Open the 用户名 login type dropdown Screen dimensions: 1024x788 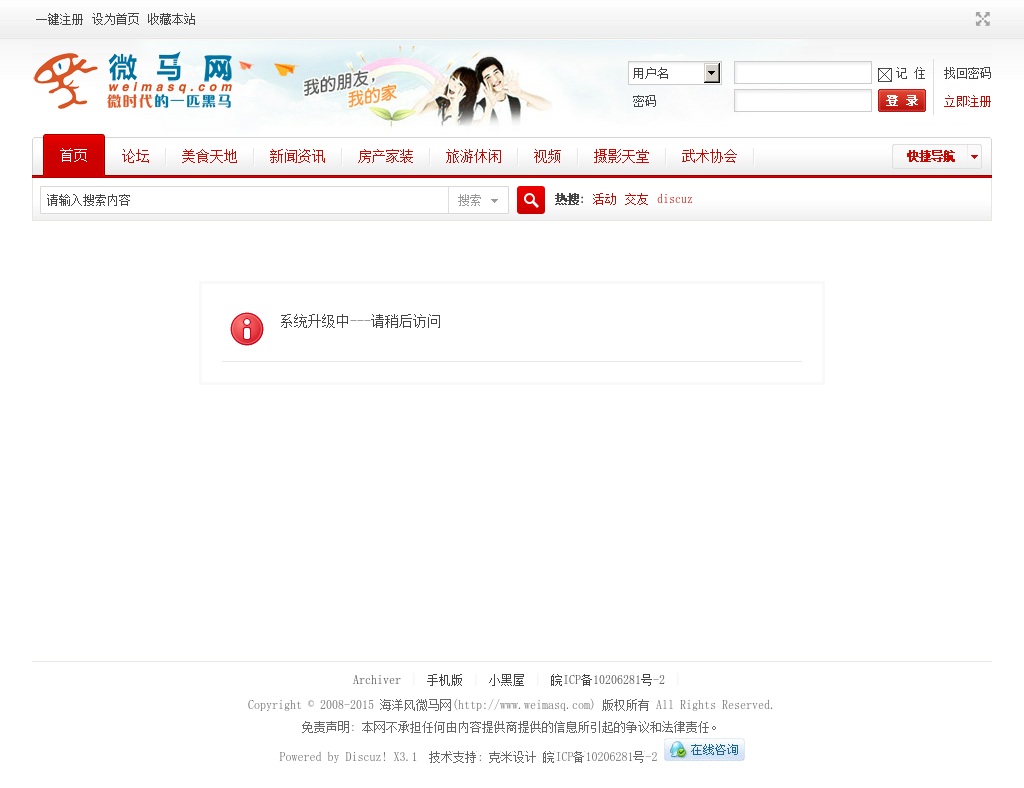(x=675, y=73)
